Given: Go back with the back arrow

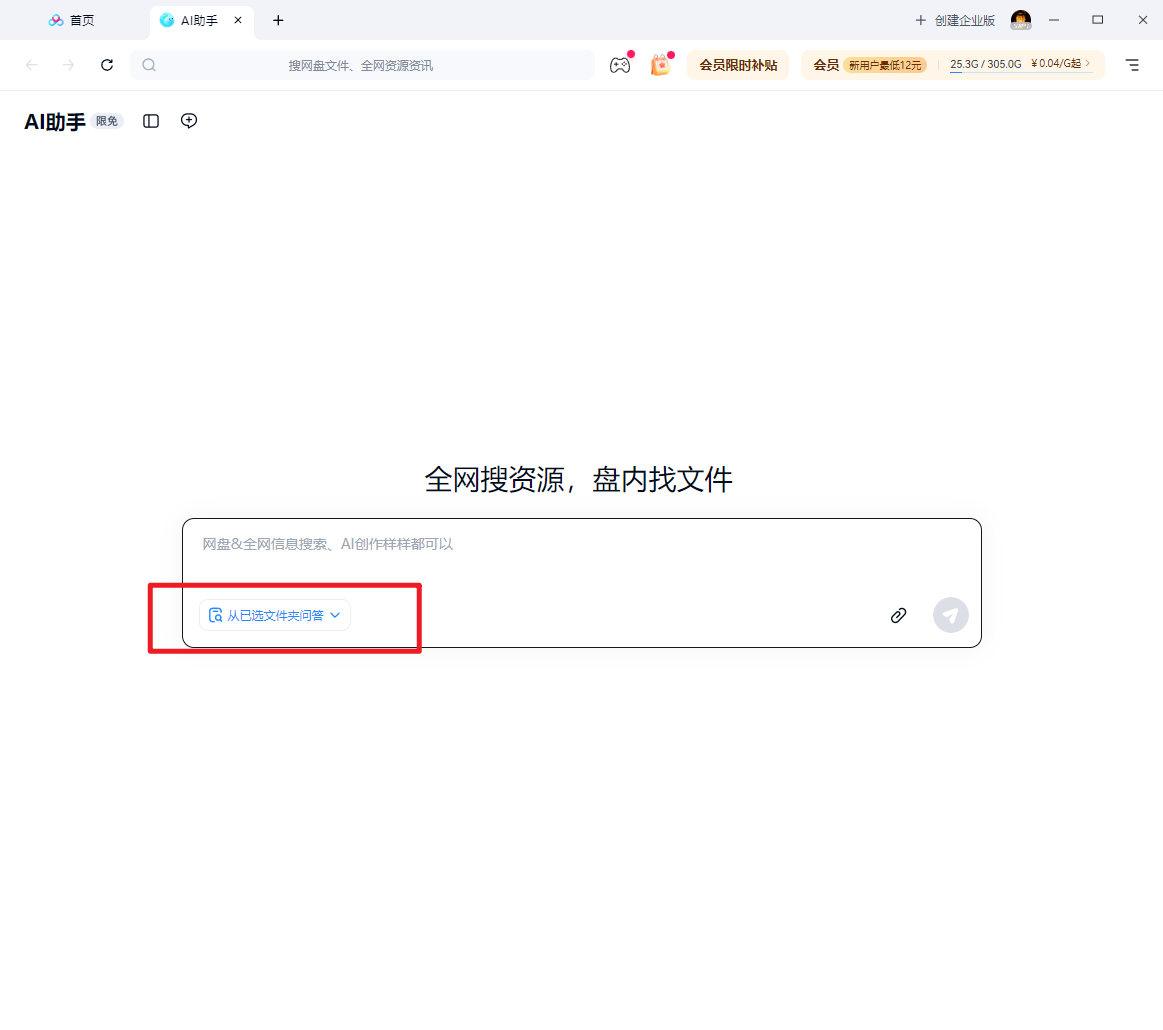Looking at the screenshot, I should 32,65.
